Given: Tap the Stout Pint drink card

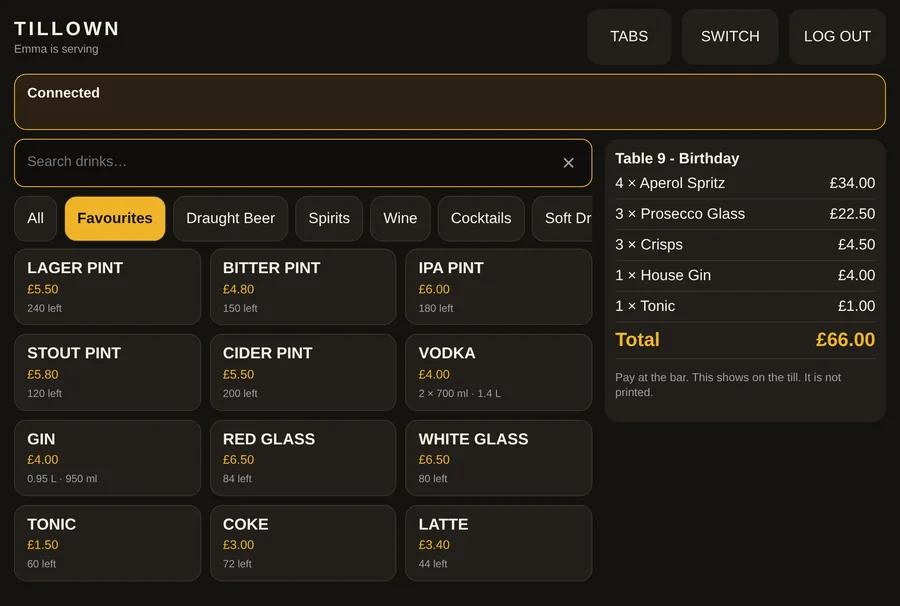Looking at the screenshot, I should click(107, 372).
